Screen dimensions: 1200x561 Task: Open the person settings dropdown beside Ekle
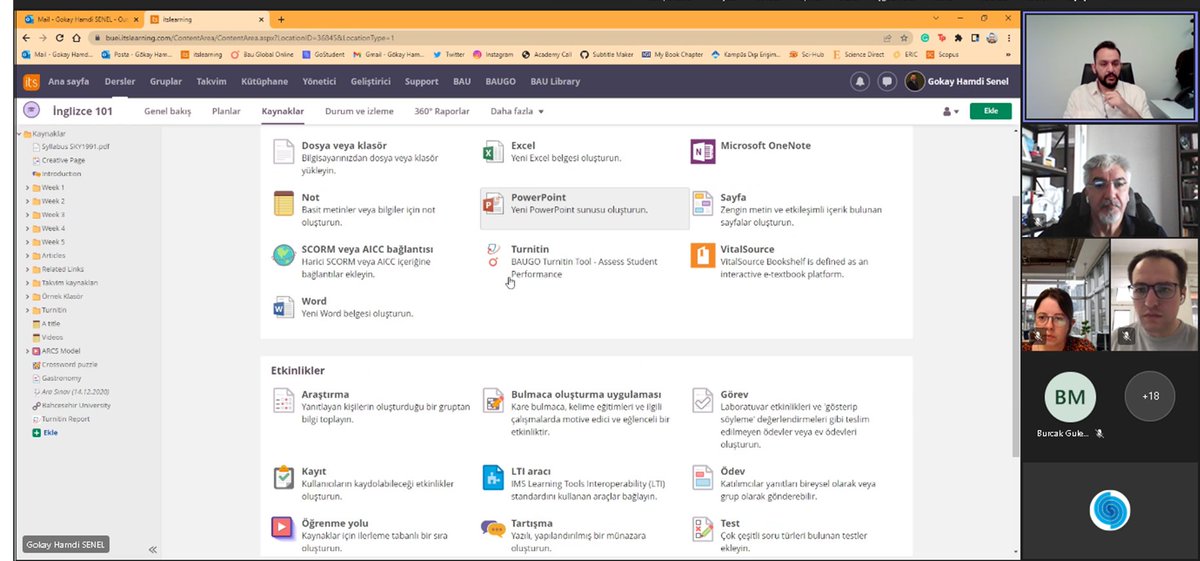point(949,112)
